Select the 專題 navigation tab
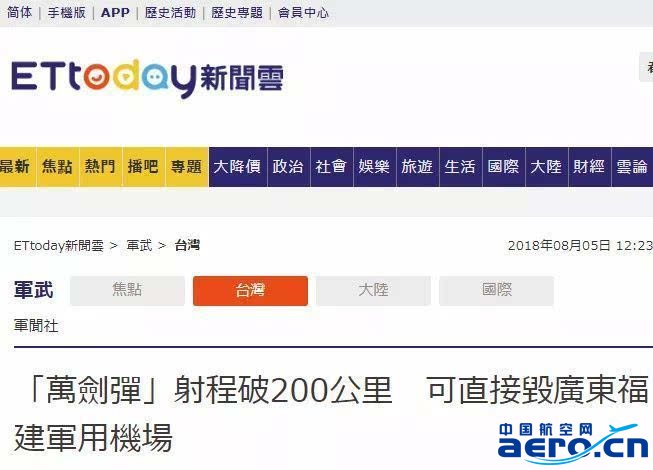The height and width of the screenshot is (470, 653). pos(187,167)
